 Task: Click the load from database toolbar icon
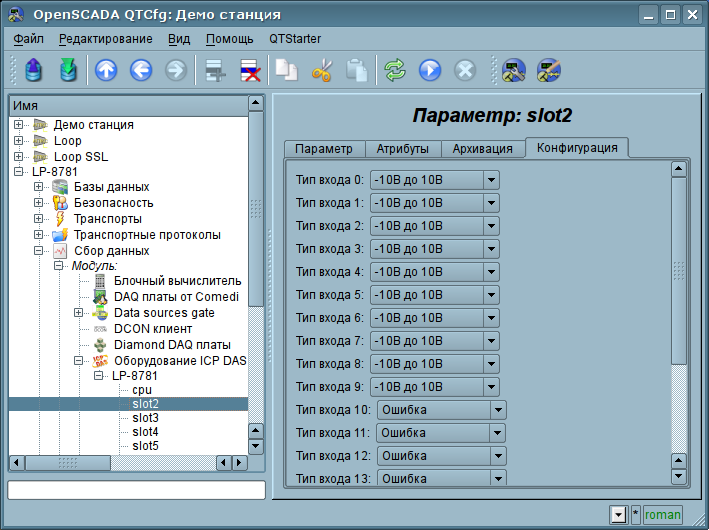(34, 70)
